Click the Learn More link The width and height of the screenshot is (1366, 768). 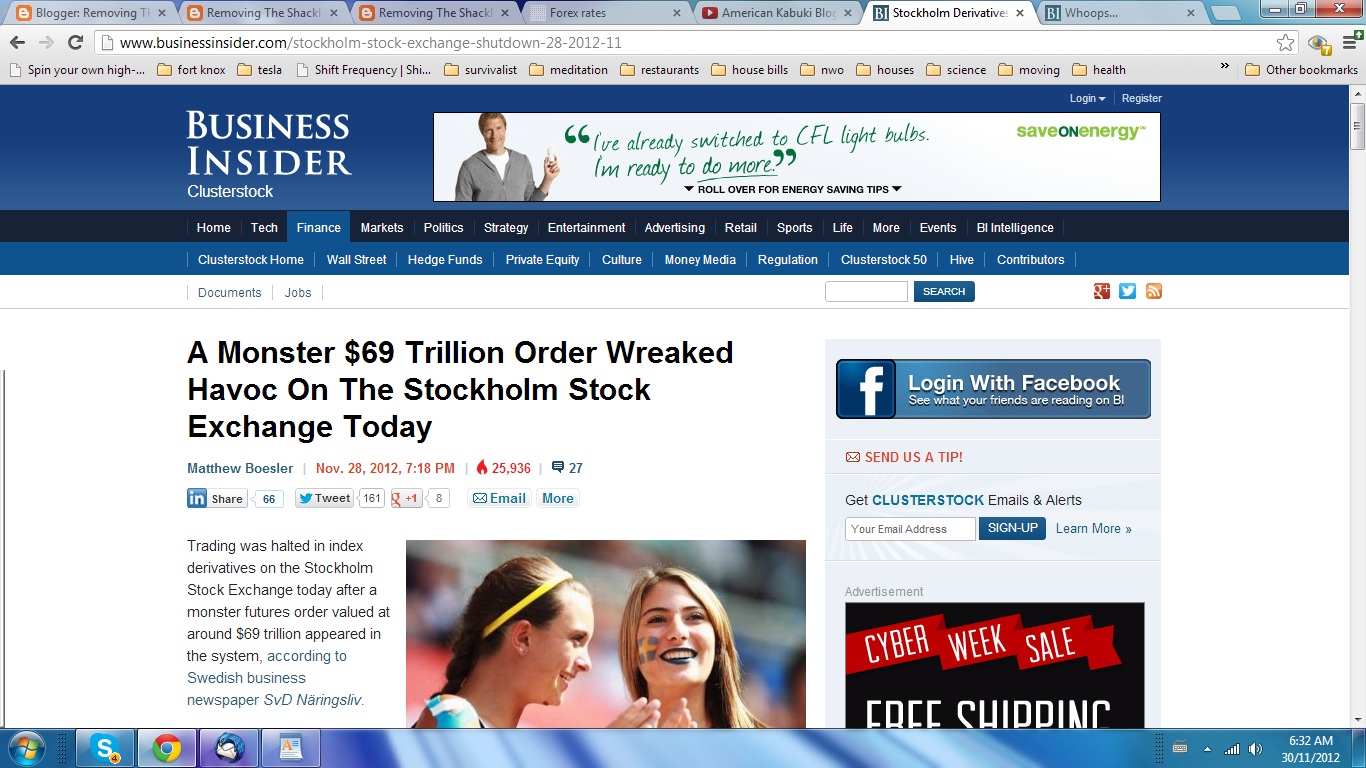pyautogui.click(x=1094, y=528)
